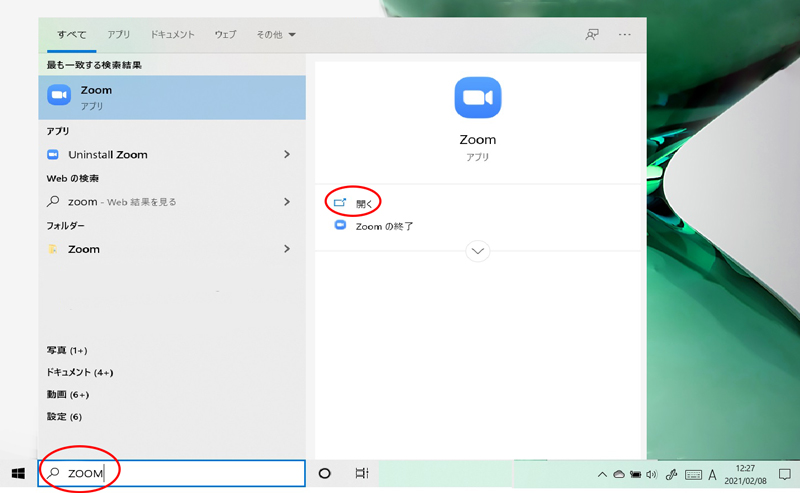800x493 pixels.
Task: Click the Windows Start button
Action: pyautogui.click(x=18, y=474)
